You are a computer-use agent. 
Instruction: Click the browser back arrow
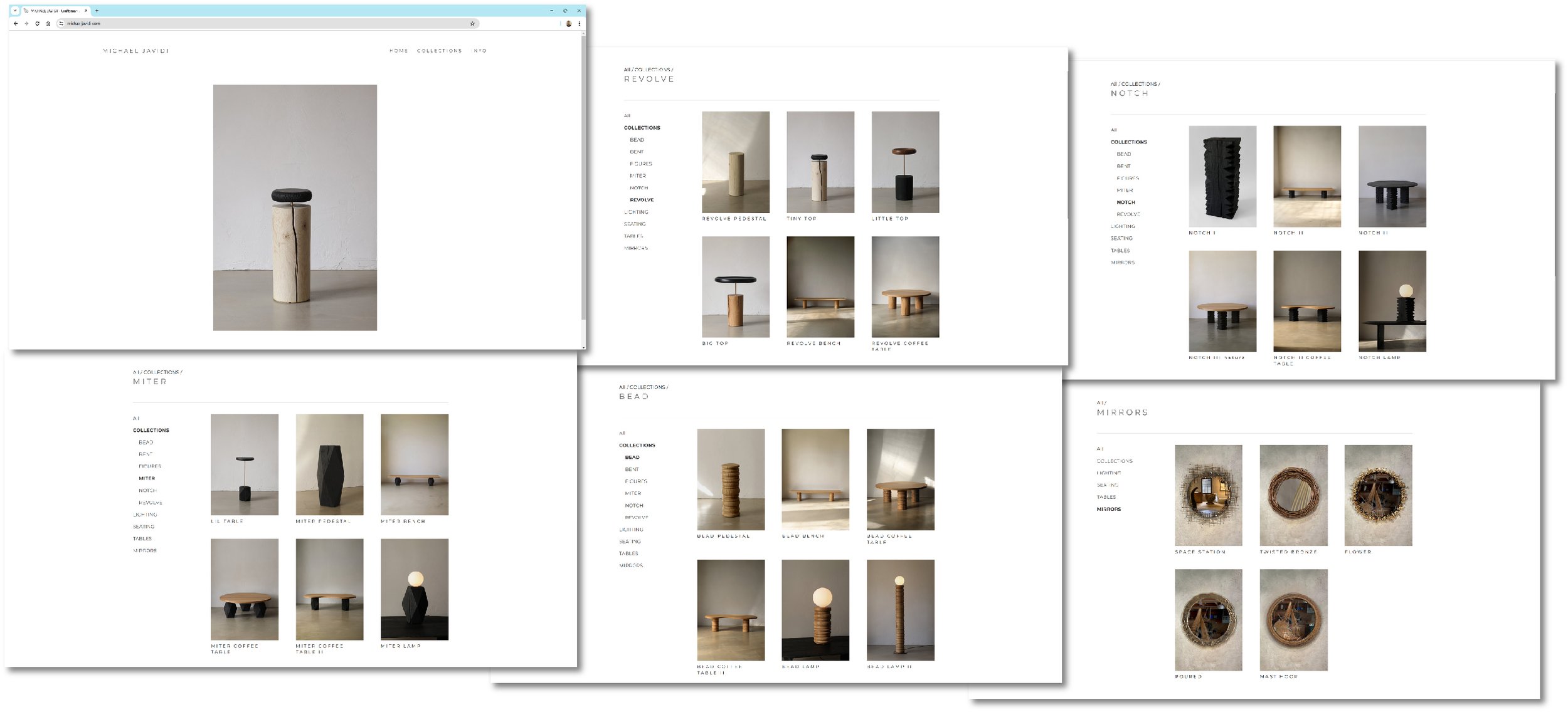pyautogui.click(x=16, y=24)
